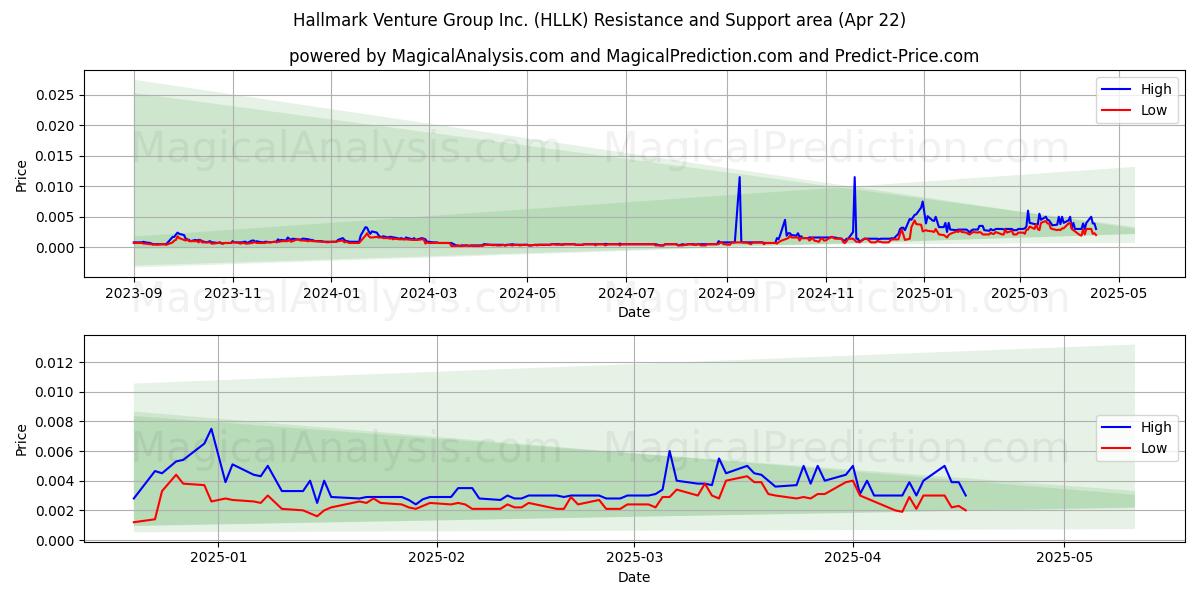Click the September 2024 price spike peak
This screenshot has height=600, width=1200.
tap(739, 177)
